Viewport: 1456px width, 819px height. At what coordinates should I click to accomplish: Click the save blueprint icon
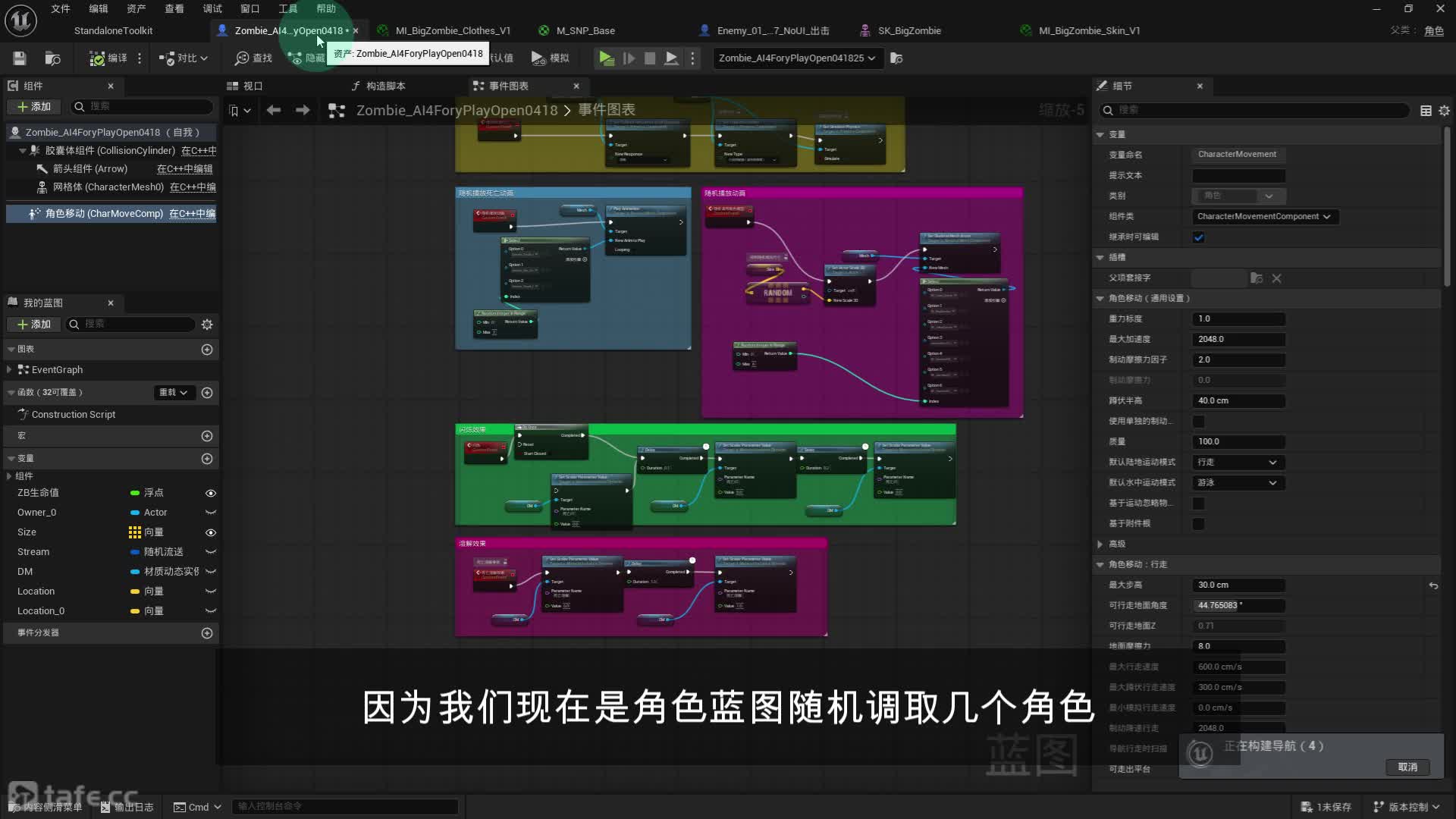point(20,58)
